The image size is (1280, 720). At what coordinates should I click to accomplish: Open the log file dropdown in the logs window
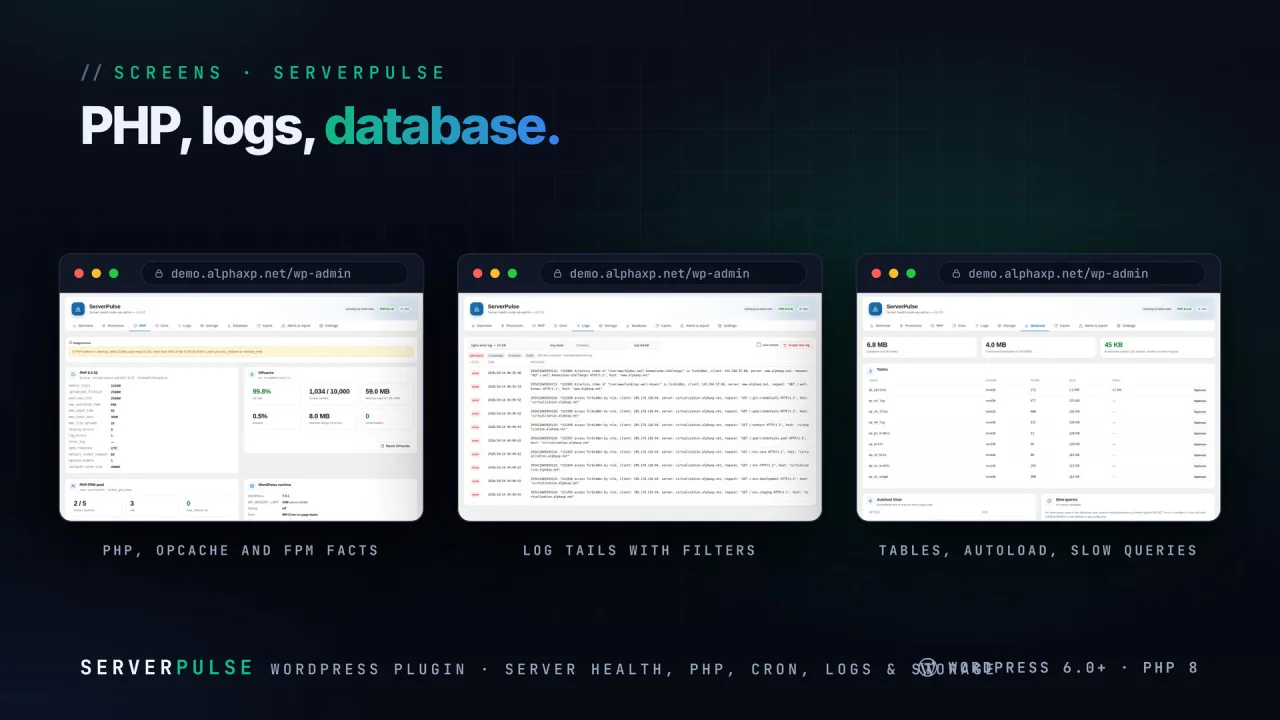pos(506,345)
